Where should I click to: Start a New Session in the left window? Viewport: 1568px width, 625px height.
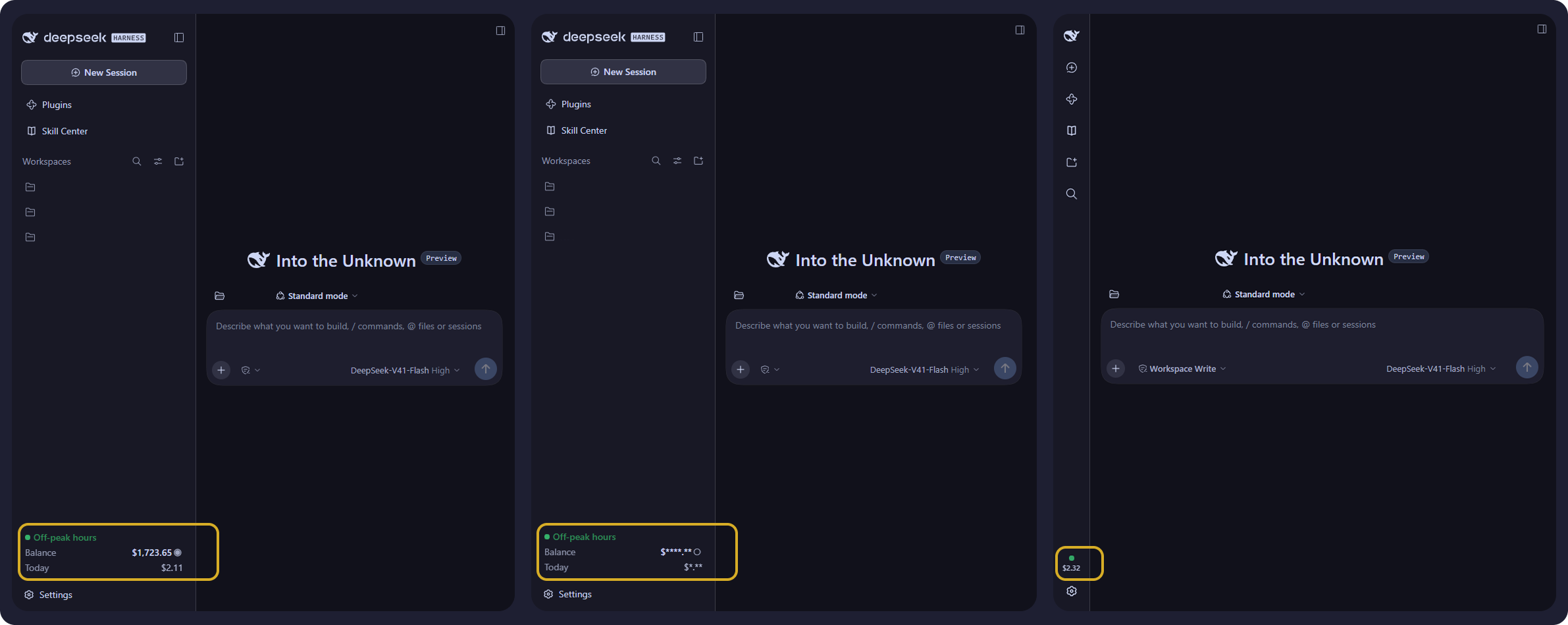click(104, 72)
